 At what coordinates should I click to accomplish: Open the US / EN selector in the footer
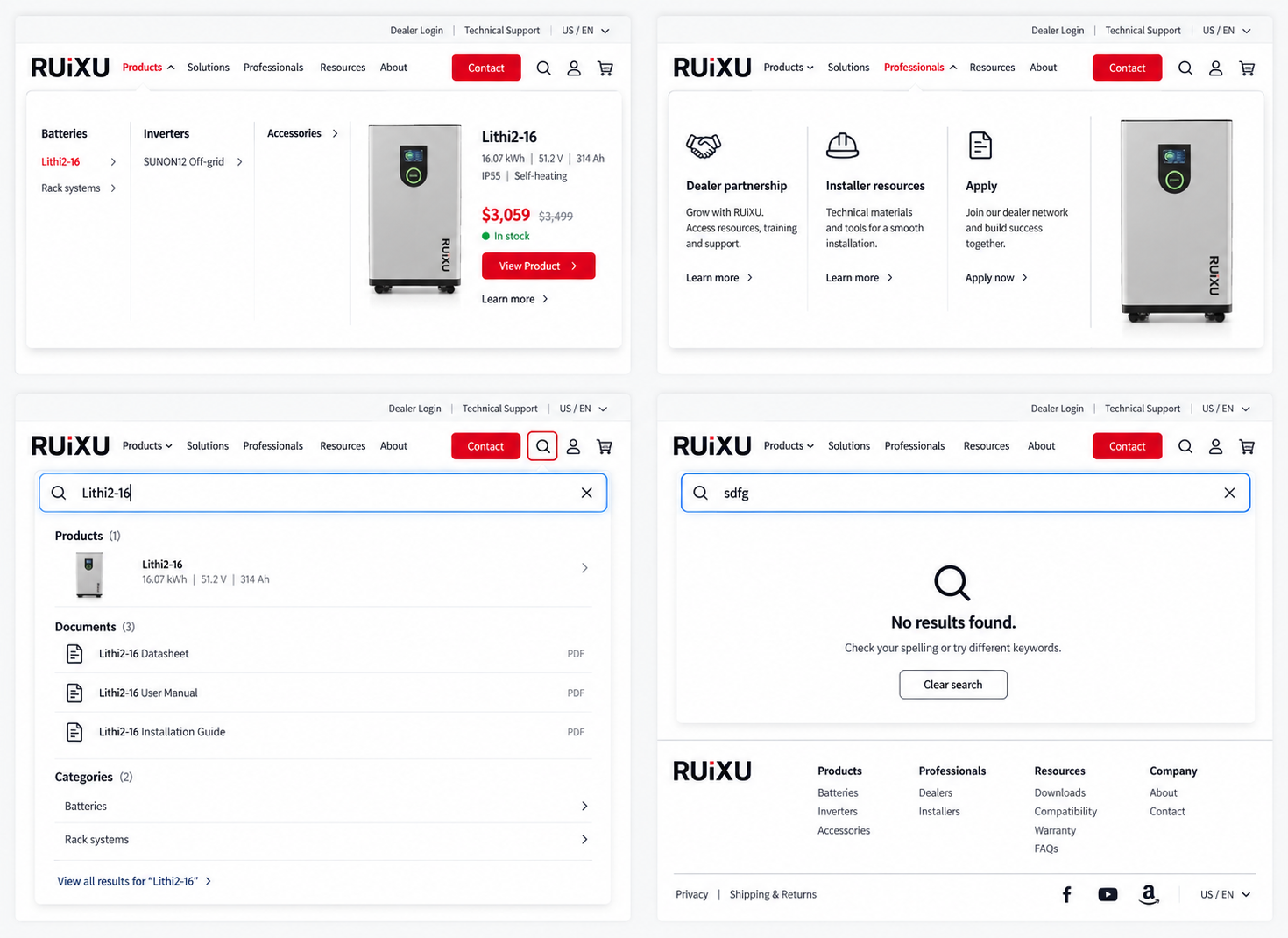[1226, 894]
